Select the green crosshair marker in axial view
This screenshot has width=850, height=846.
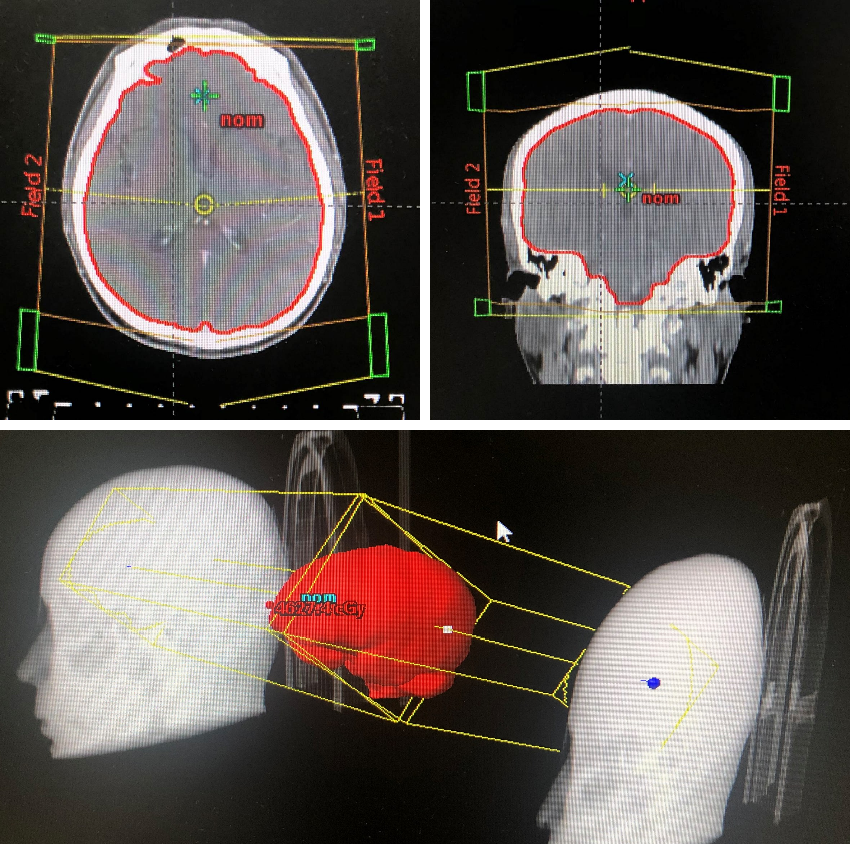[204, 95]
